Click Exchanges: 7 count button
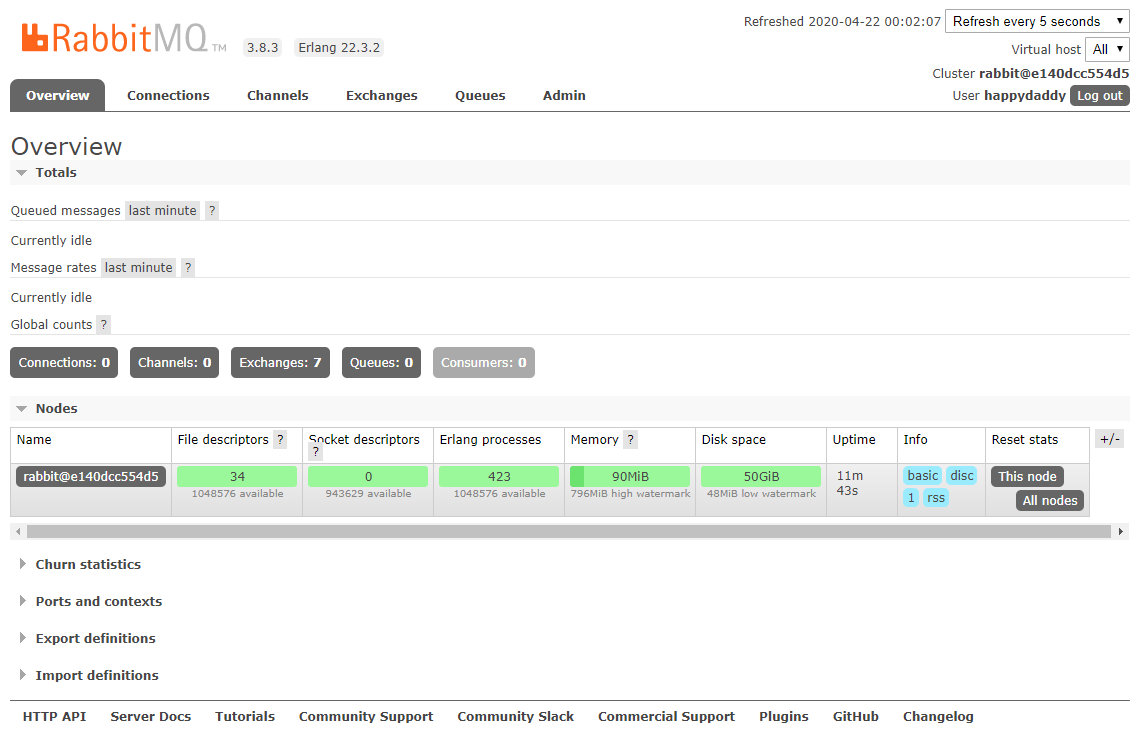1138x733 pixels. (280, 362)
